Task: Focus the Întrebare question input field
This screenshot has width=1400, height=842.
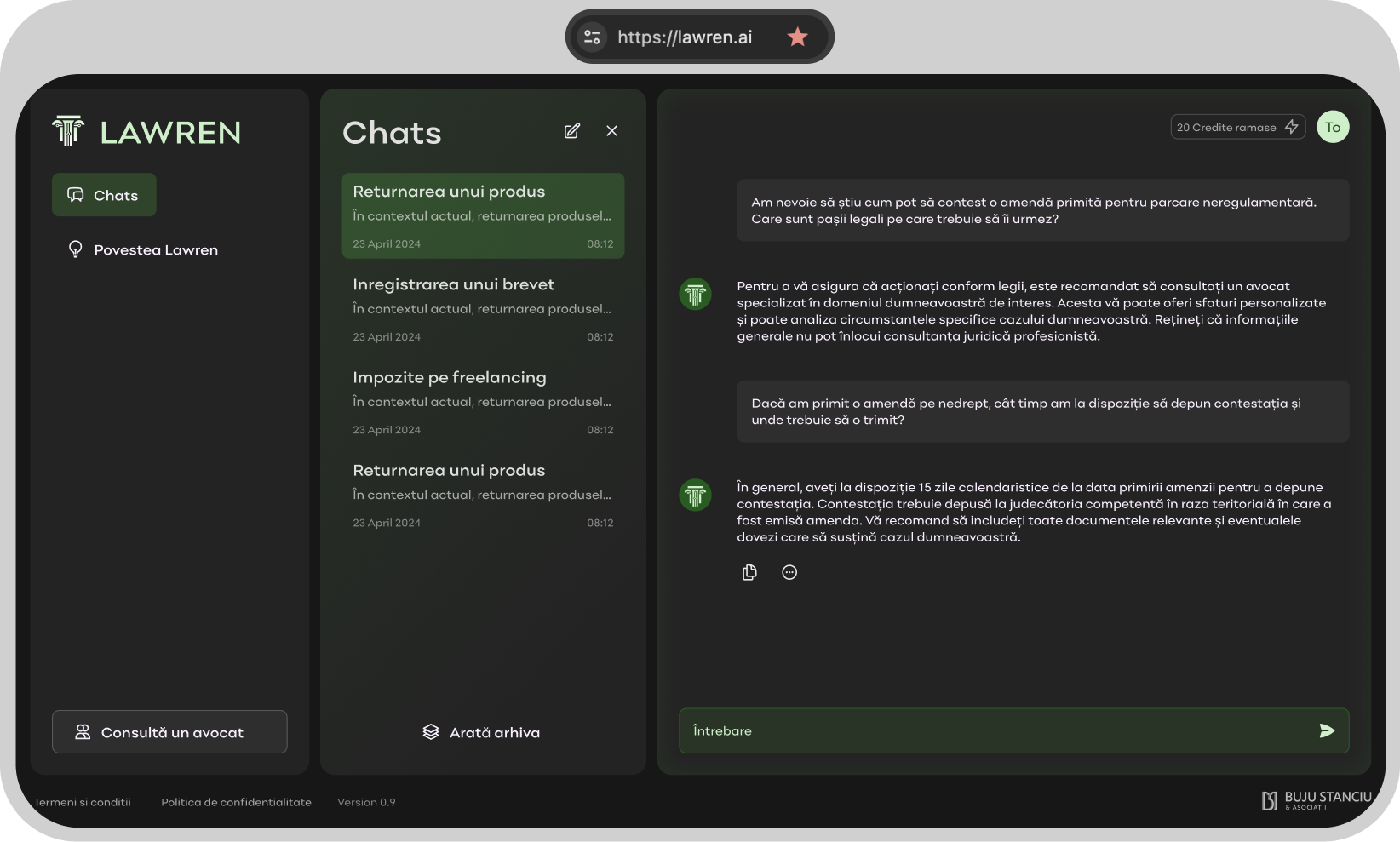Action: [1013, 730]
